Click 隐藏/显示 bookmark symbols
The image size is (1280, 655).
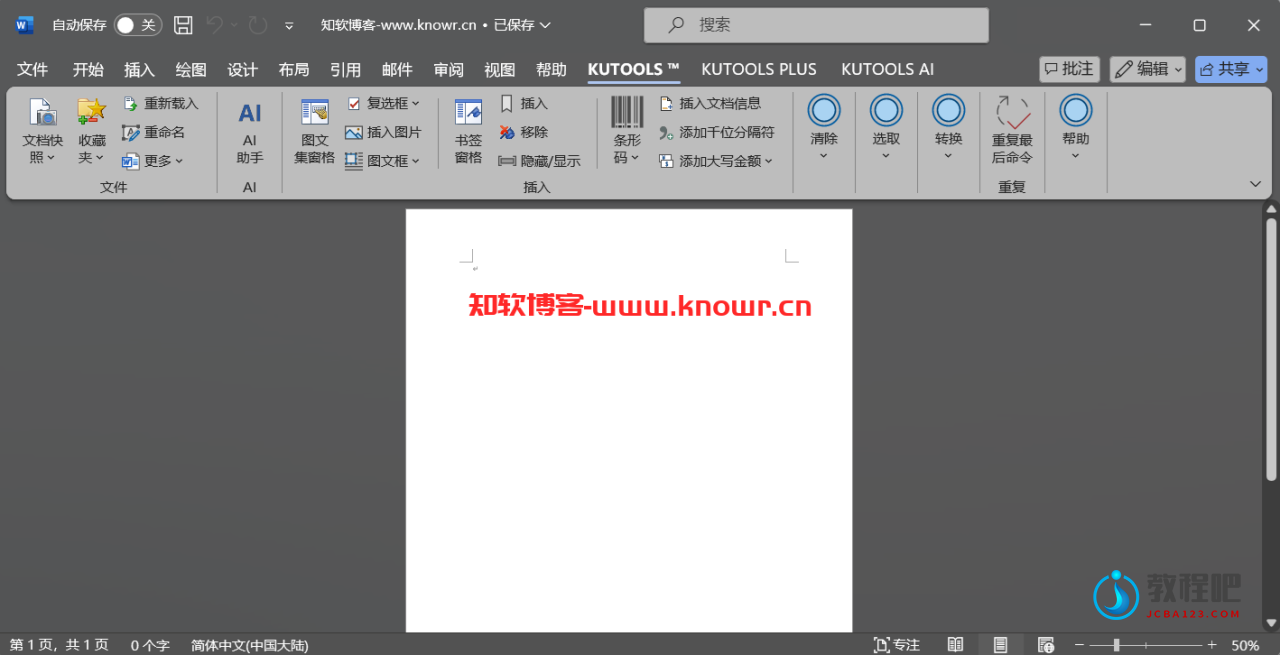[x=539, y=161]
